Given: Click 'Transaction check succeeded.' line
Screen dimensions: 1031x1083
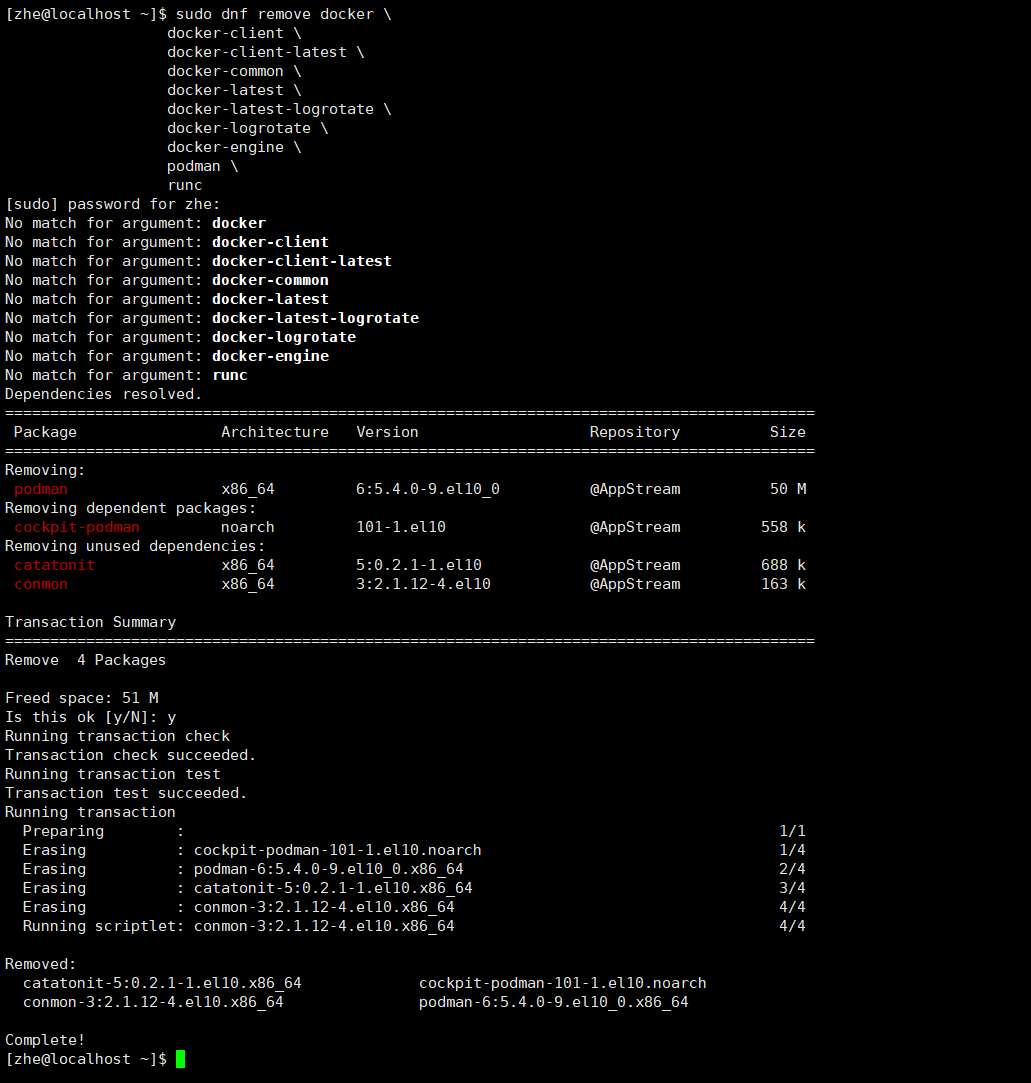Looking at the screenshot, I should click(131, 755).
